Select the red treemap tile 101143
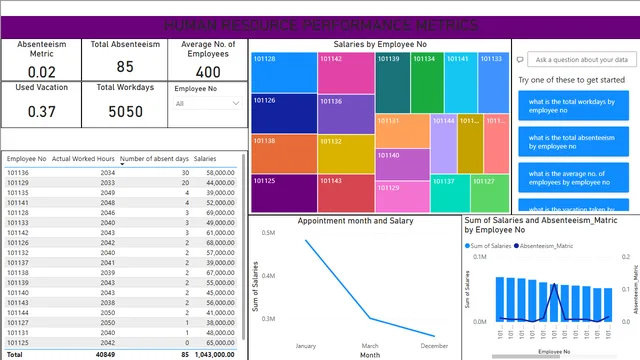The height and width of the screenshot is (360, 640). 346,193
